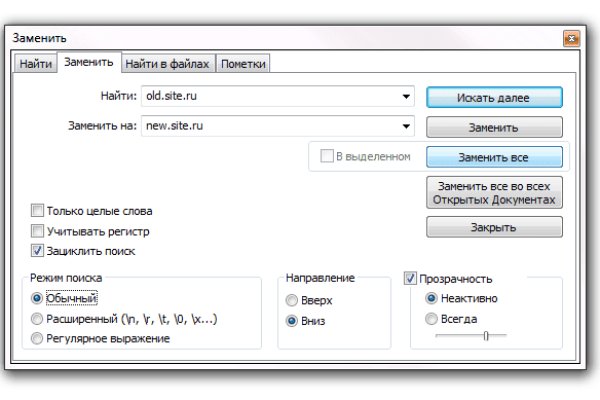Image resolution: width=600 pixels, height=400 pixels.
Task: Close the Заменить dialog with the X icon
Action: click(572, 40)
